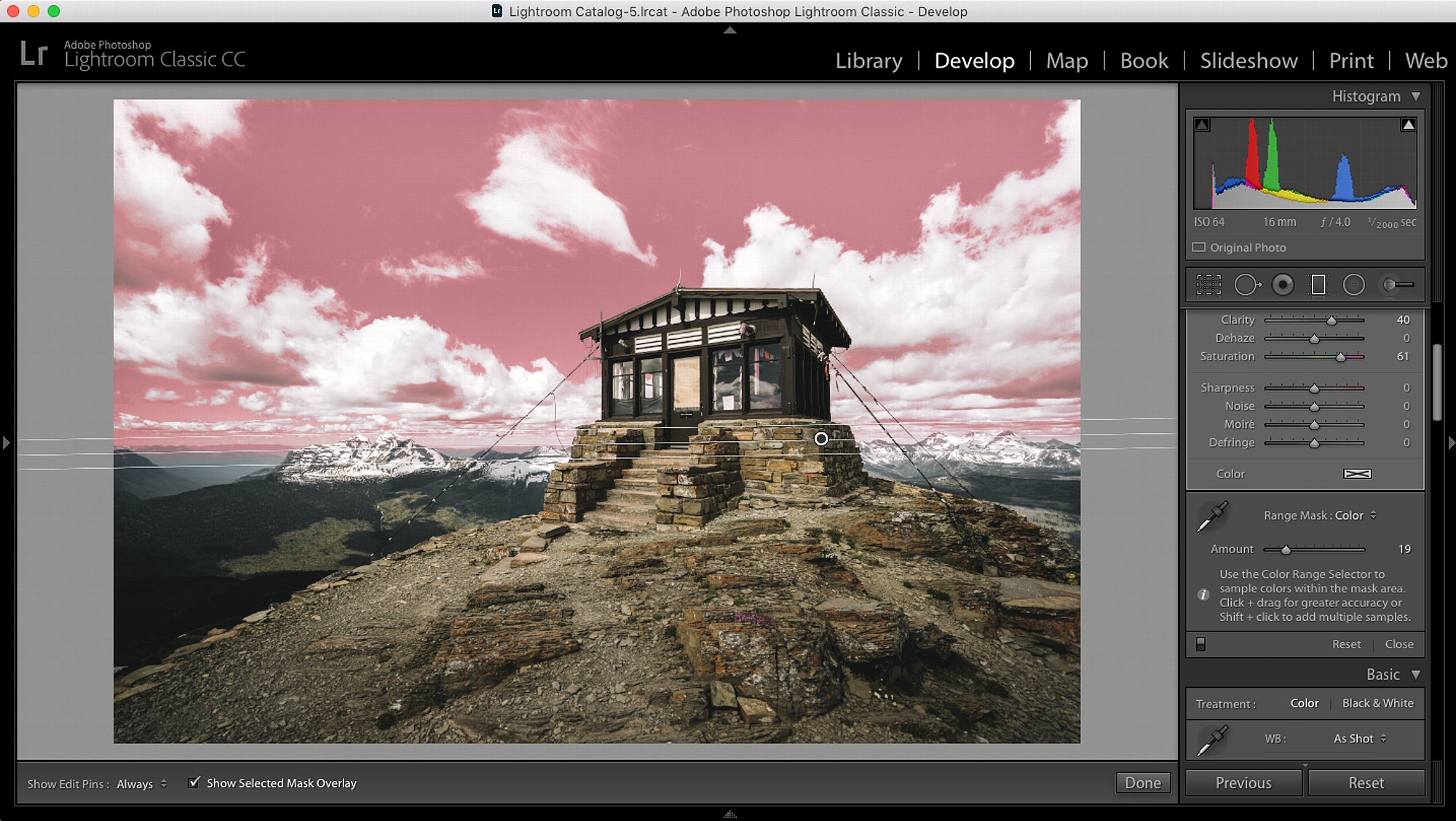The width and height of the screenshot is (1456, 821).
Task: Click the Sharpness slider handle
Action: [1314, 388]
